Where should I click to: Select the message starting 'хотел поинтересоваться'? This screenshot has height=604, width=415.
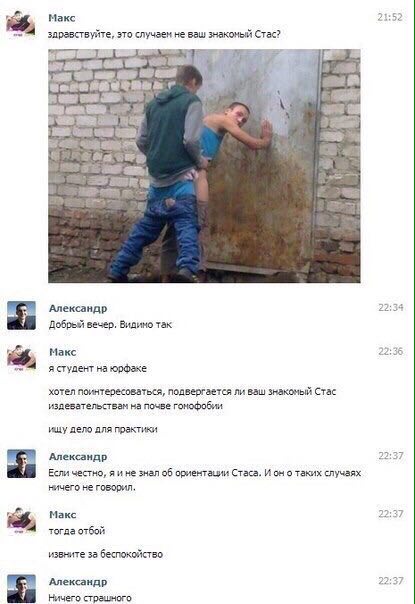pos(192,399)
